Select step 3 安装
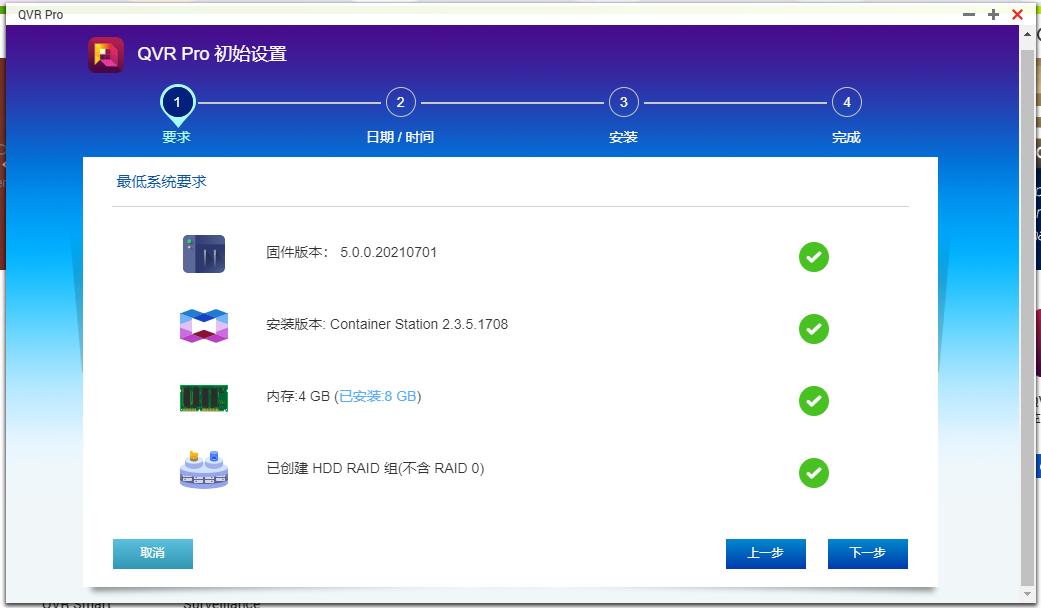Image resolution: width=1041 pixels, height=608 pixels. tap(623, 102)
